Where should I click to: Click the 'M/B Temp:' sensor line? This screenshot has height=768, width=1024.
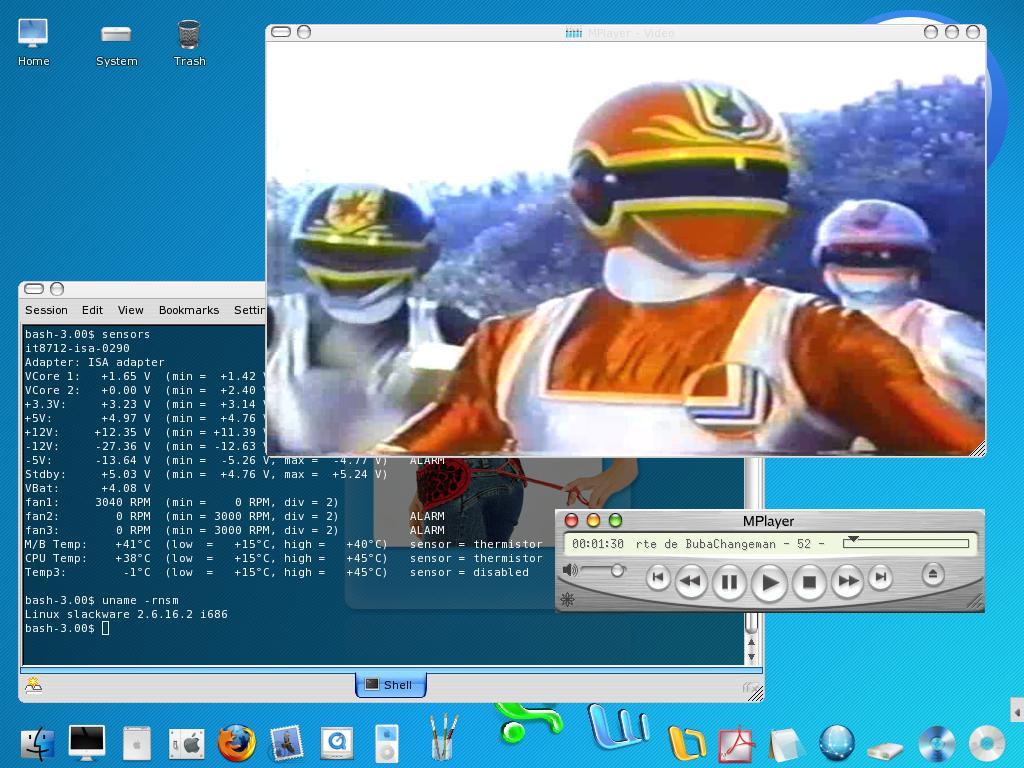pyautogui.click(x=283, y=544)
